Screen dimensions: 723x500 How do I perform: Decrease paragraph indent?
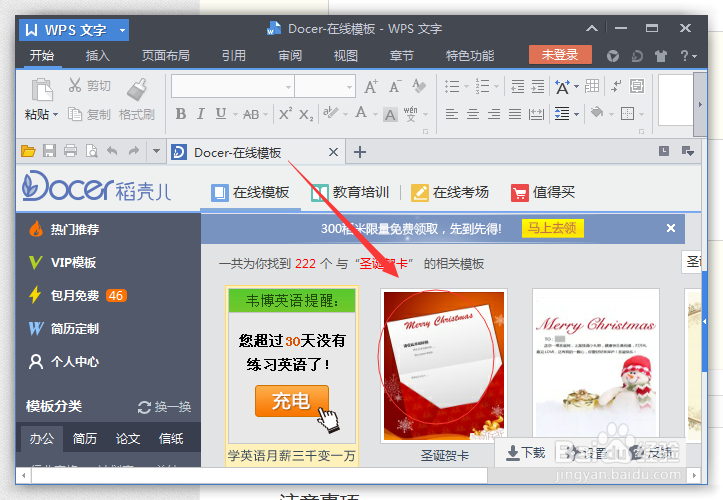click(518, 86)
